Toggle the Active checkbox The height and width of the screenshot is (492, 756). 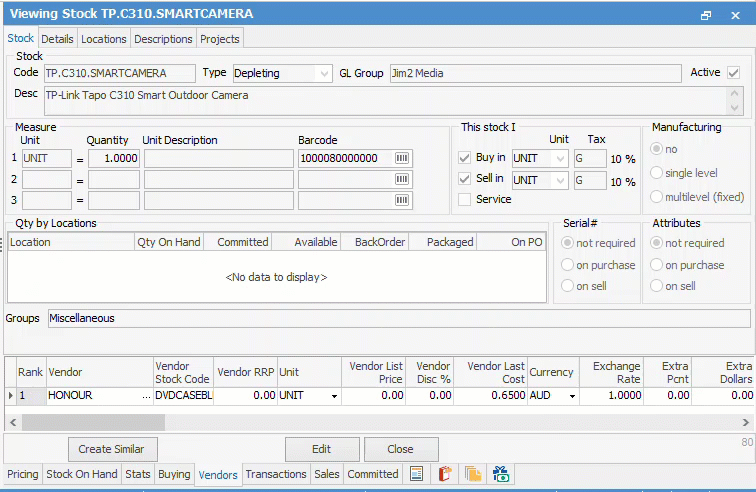click(734, 73)
